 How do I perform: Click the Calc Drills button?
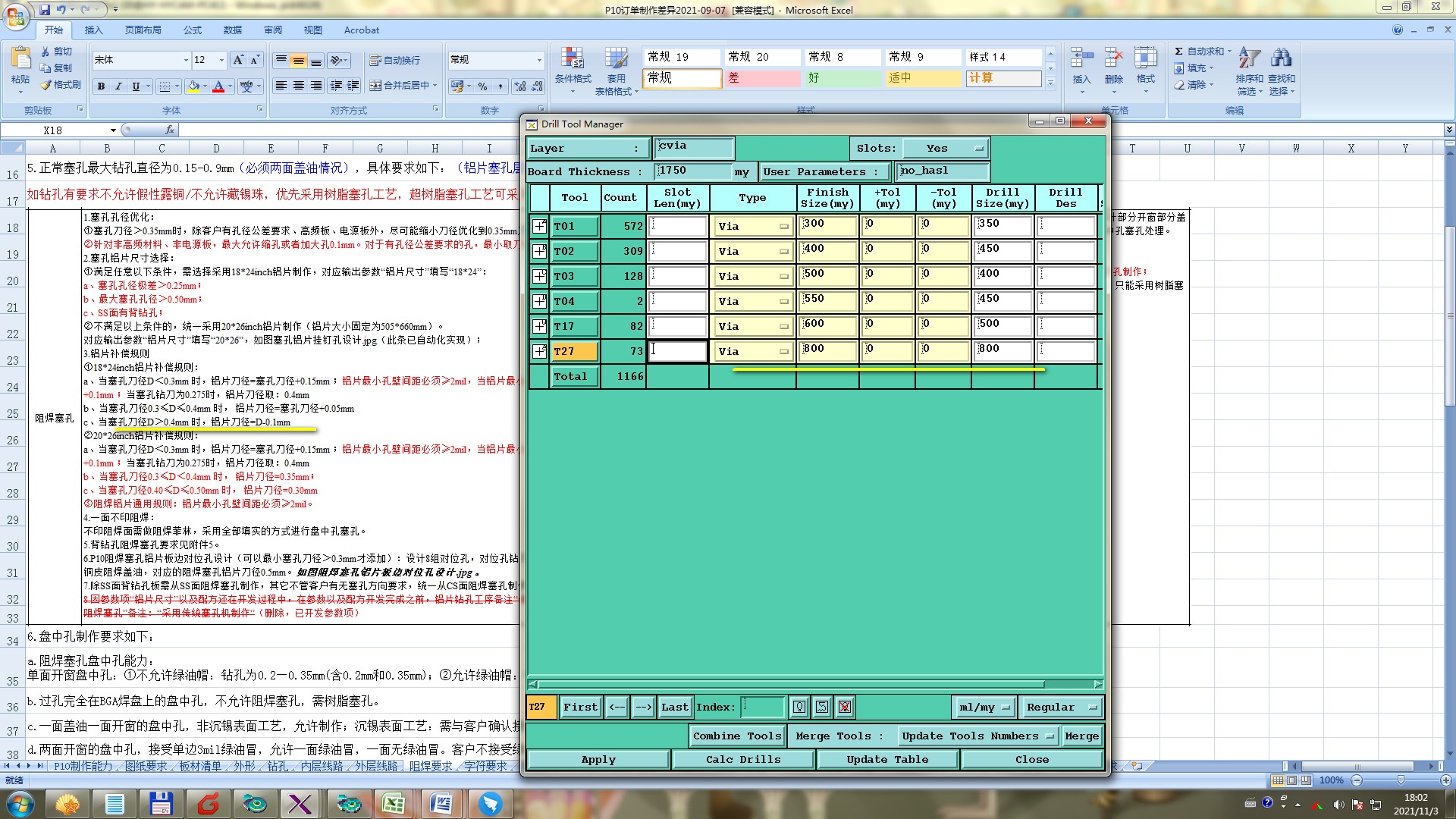[742, 759]
